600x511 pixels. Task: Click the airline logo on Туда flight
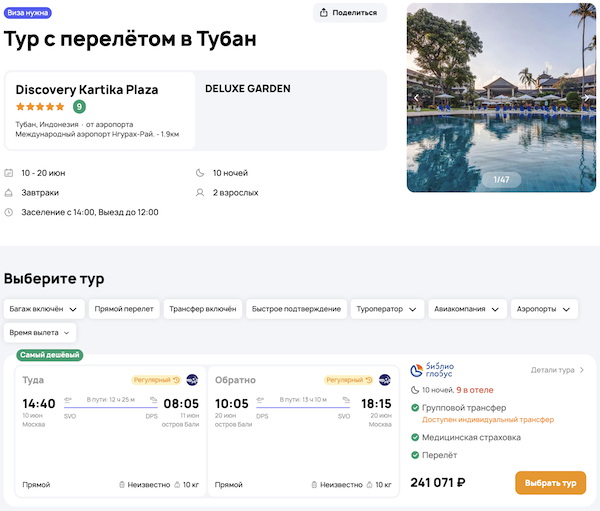pos(192,380)
